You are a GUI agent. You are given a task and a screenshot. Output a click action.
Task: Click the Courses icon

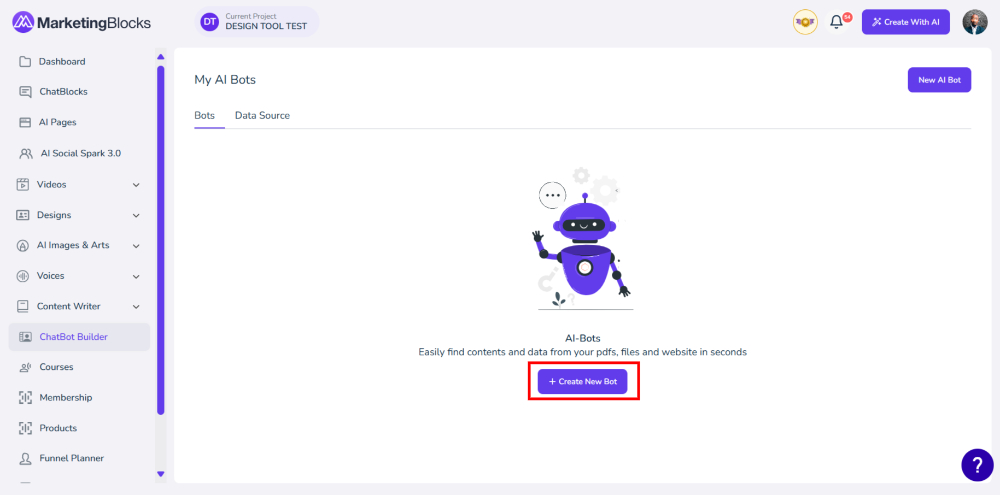click(26, 367)
